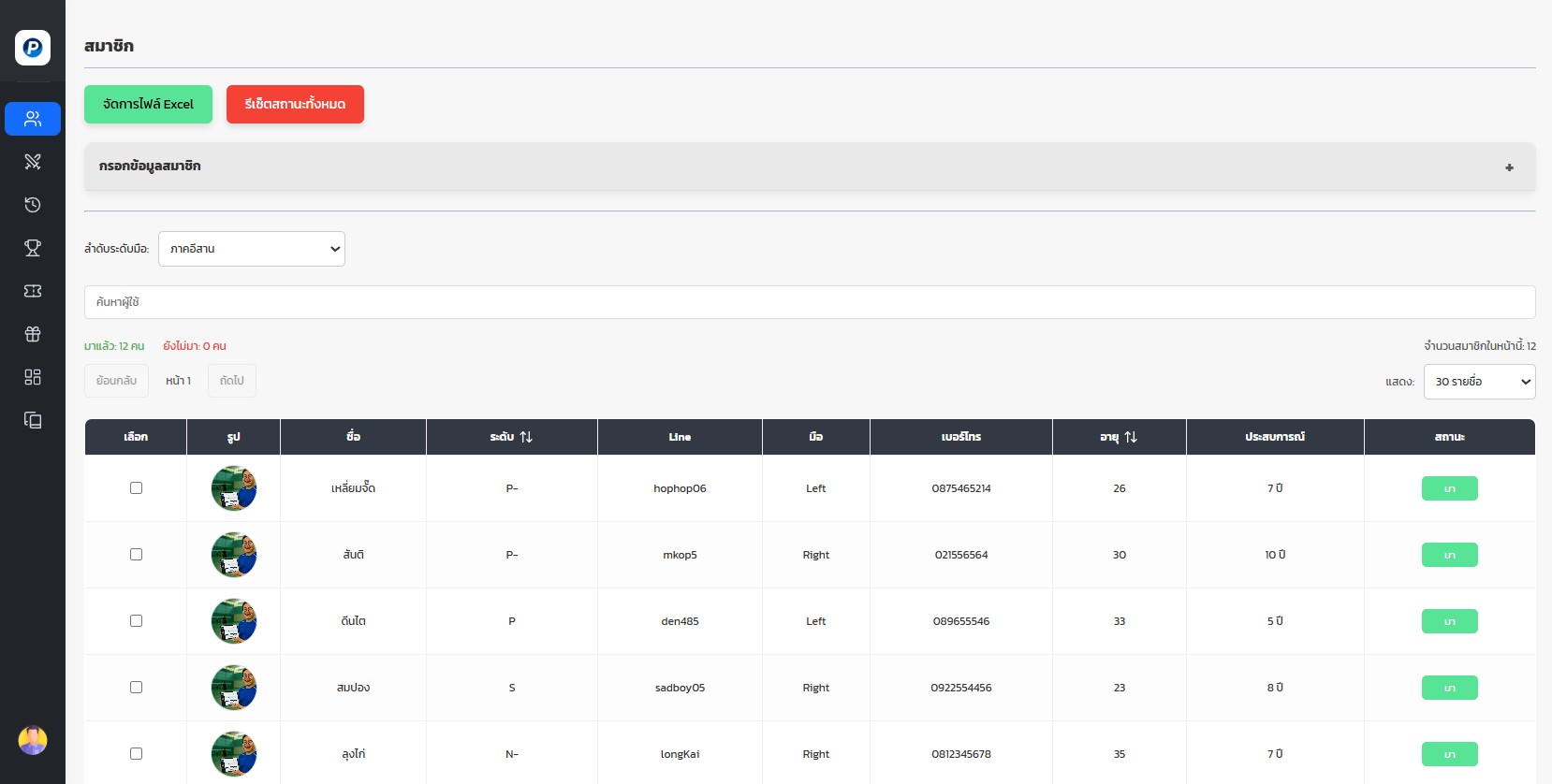Open the ภาคอีสาน level ranking dropdown

click(251, 249)
